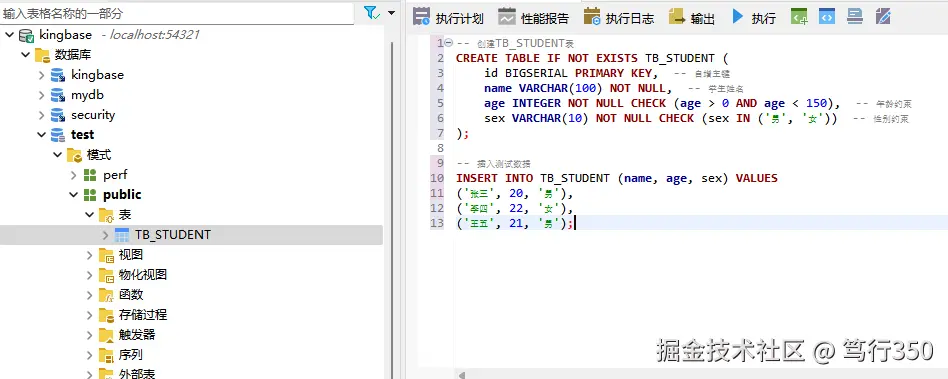Select the 存储过程 tree label
Screen dimensions: 948x379
(x=143, y=315)
